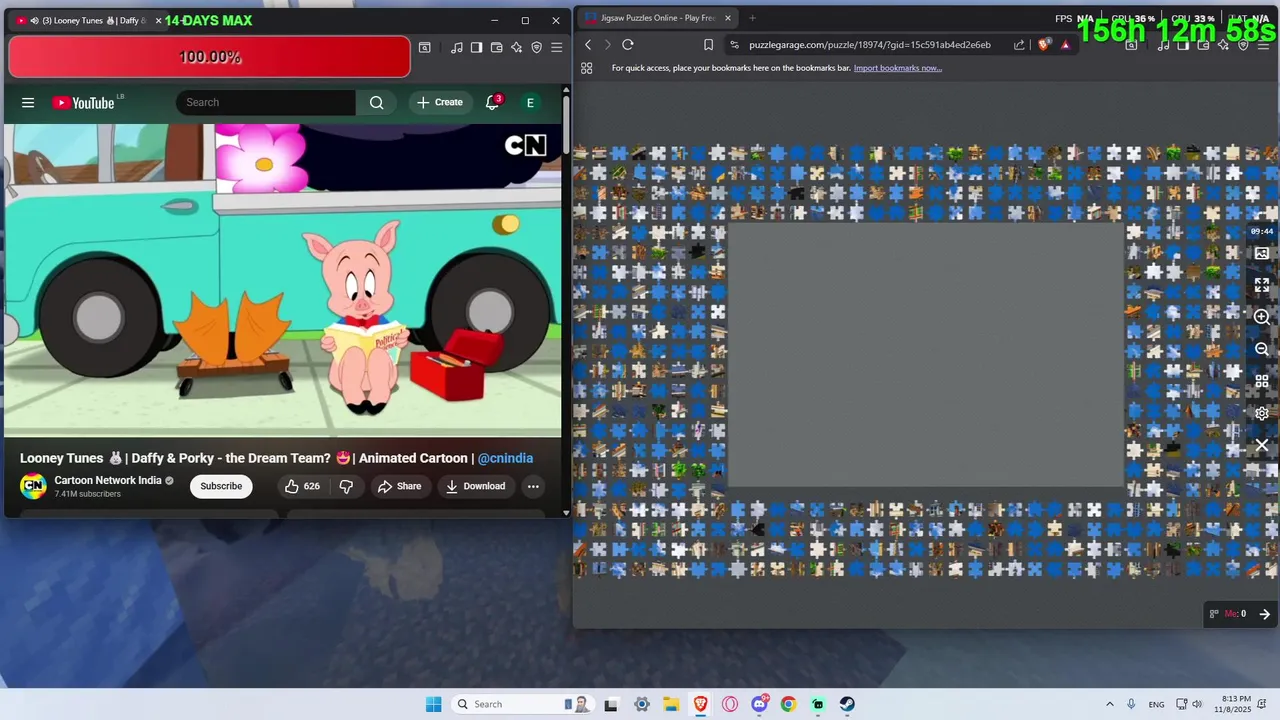Open Cartoon Network India channel name
The height and width of the screenshot is (720, 1280).
coord(107,480)
